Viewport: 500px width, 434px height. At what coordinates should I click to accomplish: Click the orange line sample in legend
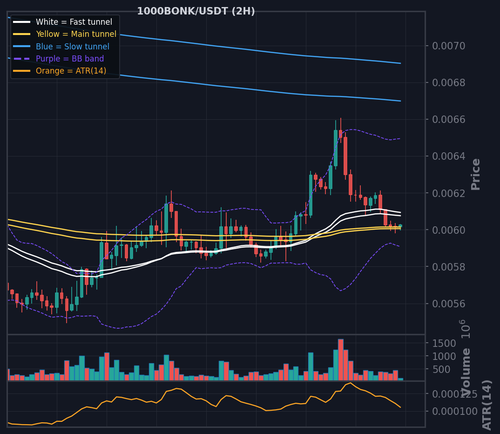pyautogui.click(x=22, y=71)
